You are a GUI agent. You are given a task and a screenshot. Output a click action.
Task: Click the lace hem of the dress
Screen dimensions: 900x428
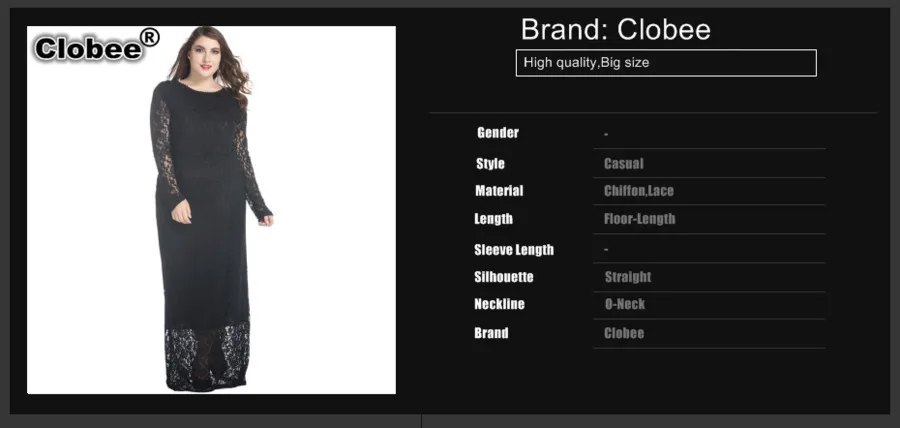click(207, 356)
